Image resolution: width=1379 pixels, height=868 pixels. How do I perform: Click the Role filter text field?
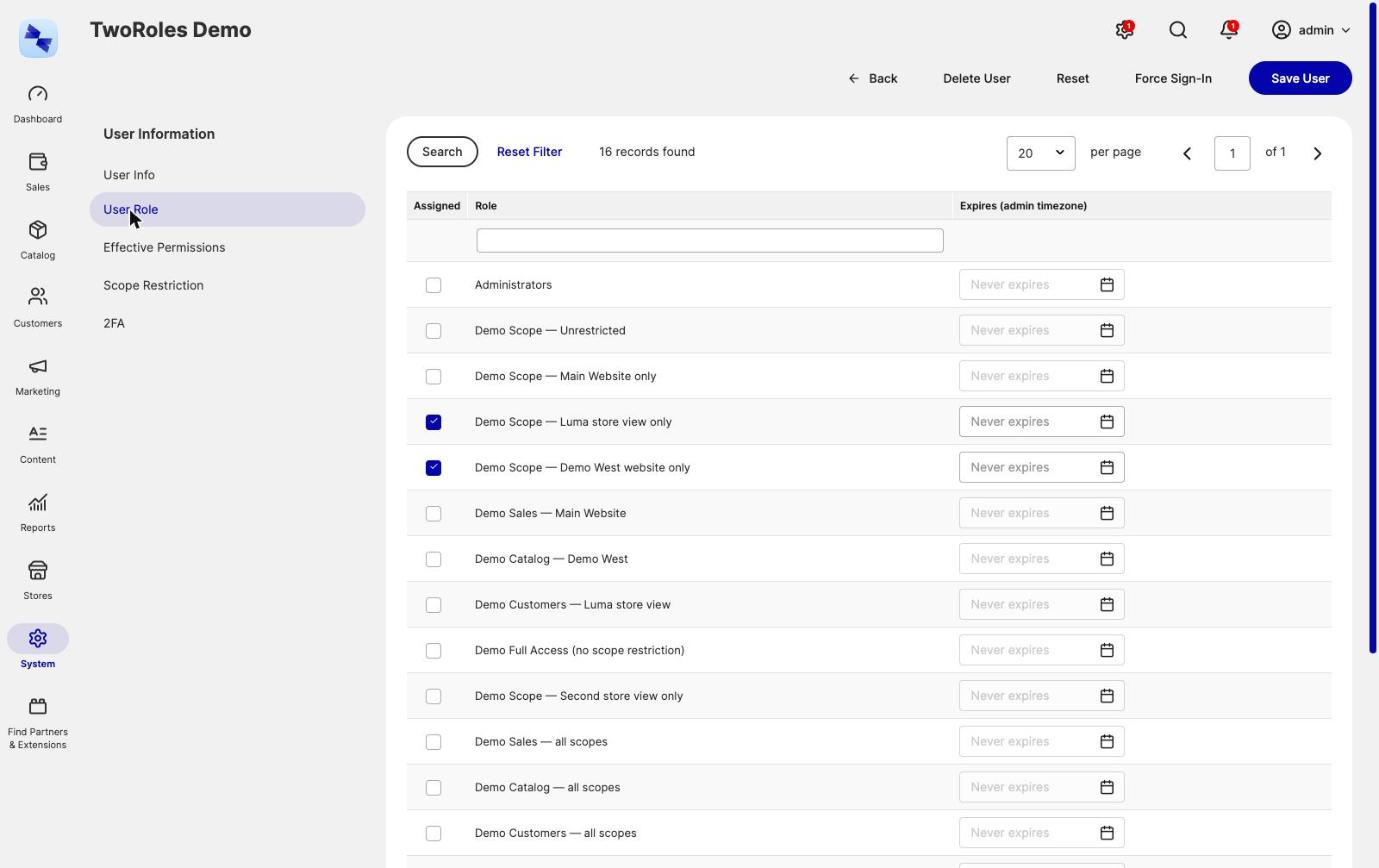coord(710,240)
